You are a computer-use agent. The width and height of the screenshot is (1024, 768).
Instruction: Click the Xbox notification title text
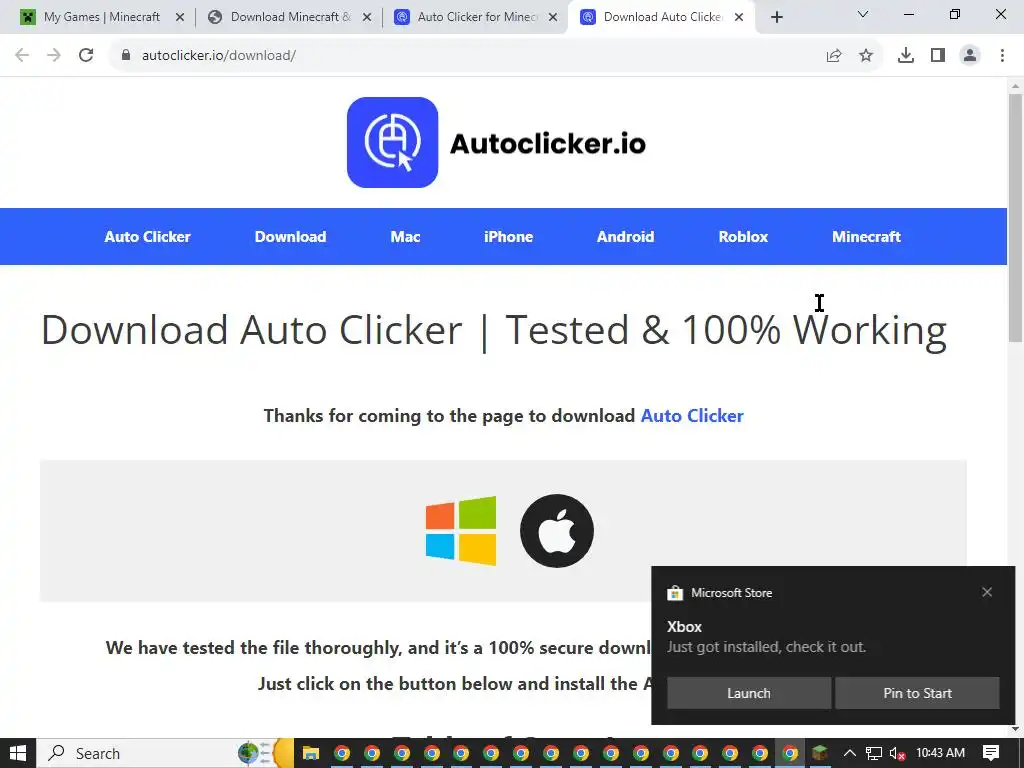click(x=684, y=627)
